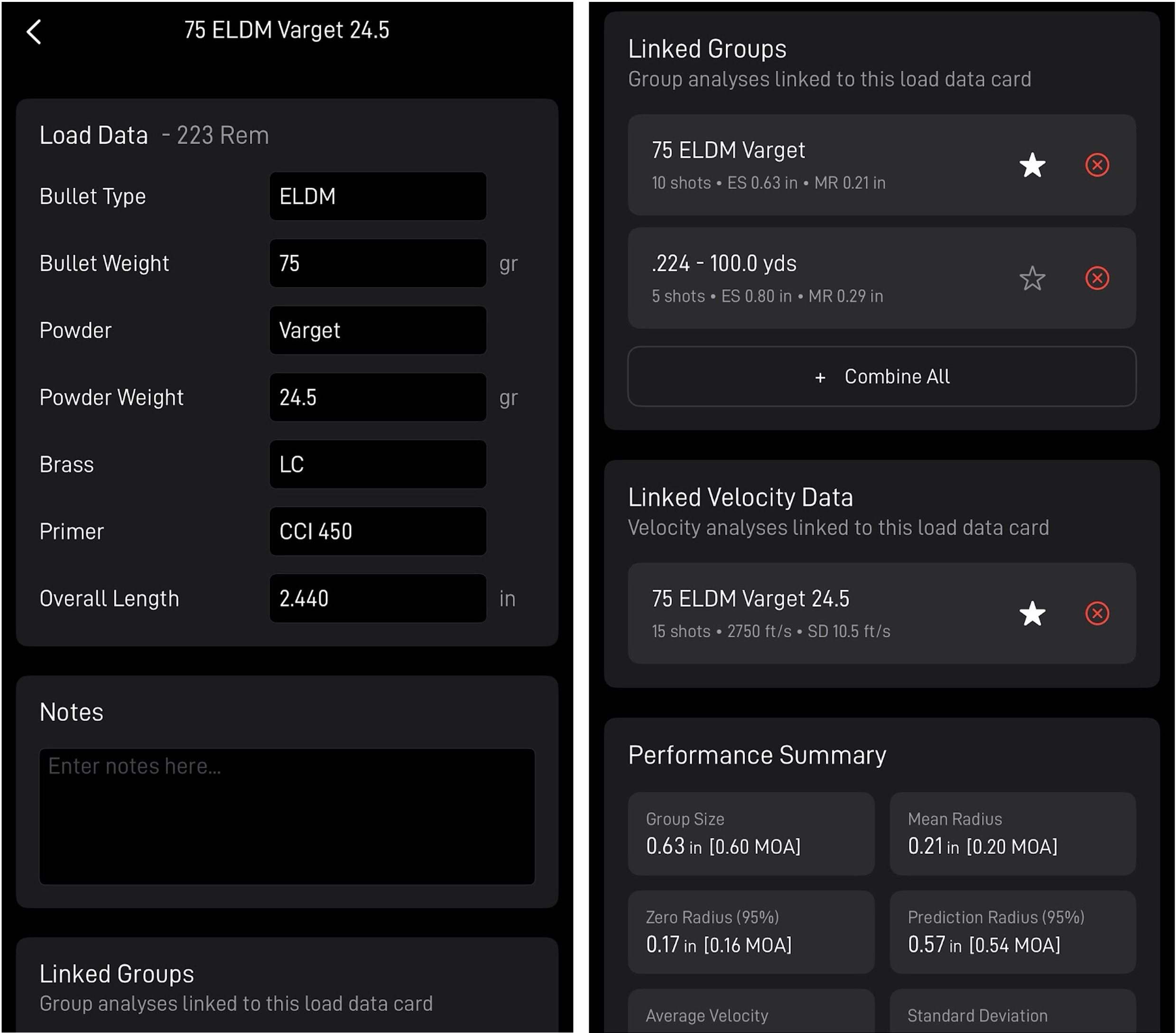Remove the 75 ELDM Varget linked group
This screenshot has height=1033, width=1176.
(1097, 165)
